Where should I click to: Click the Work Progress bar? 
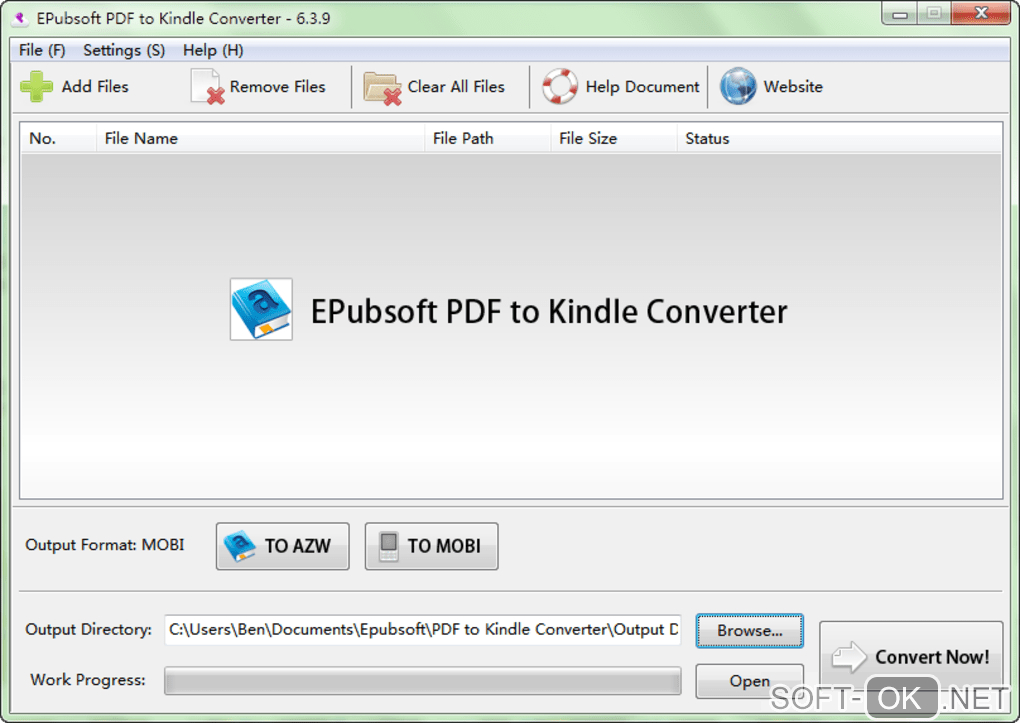pyautogui.click(x=423, y=681)
